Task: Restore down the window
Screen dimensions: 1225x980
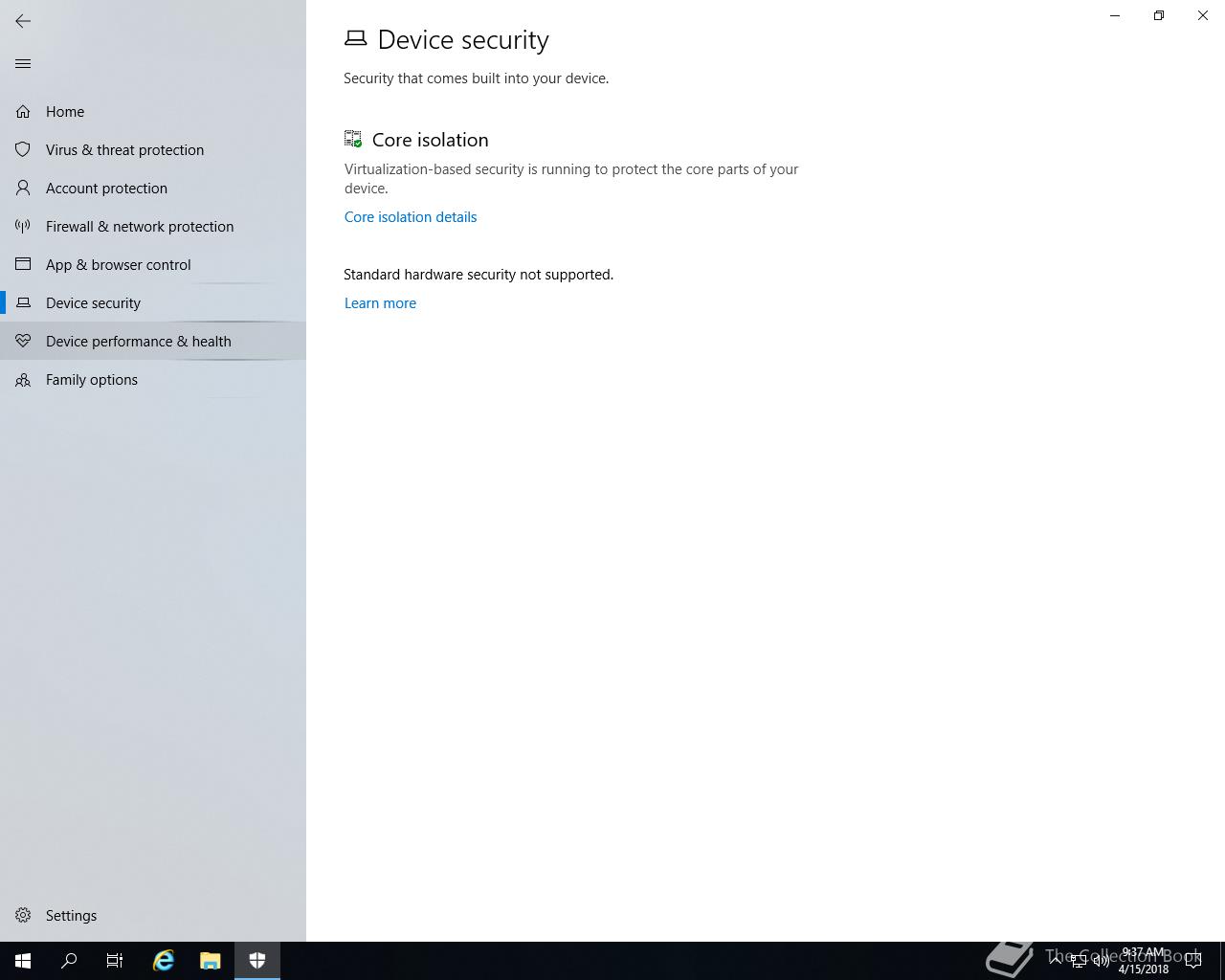Action: point(1159,15)
